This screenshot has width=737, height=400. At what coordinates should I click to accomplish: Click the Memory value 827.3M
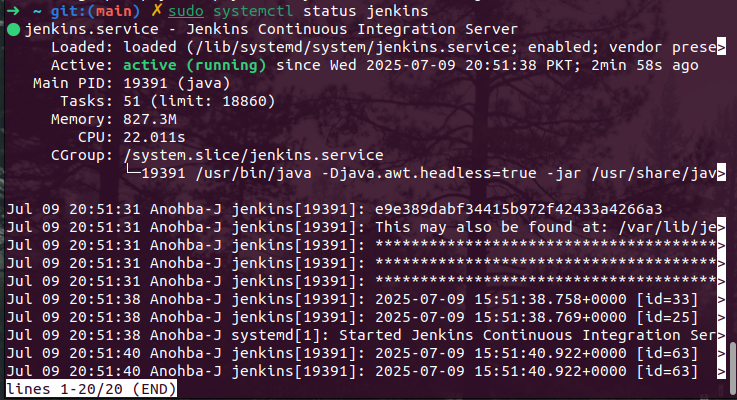point(150,119)
